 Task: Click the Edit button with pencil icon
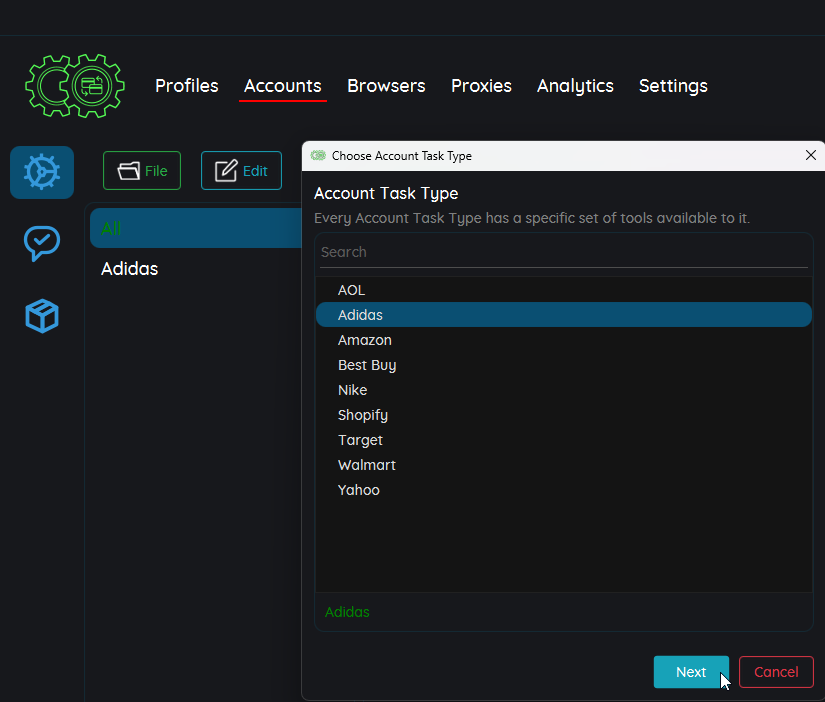tap(241, 171)
